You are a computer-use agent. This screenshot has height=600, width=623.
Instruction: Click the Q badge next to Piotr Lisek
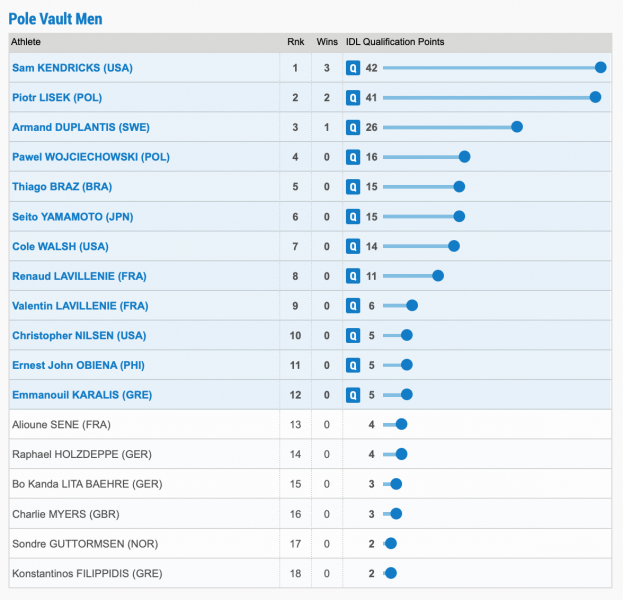353,98
